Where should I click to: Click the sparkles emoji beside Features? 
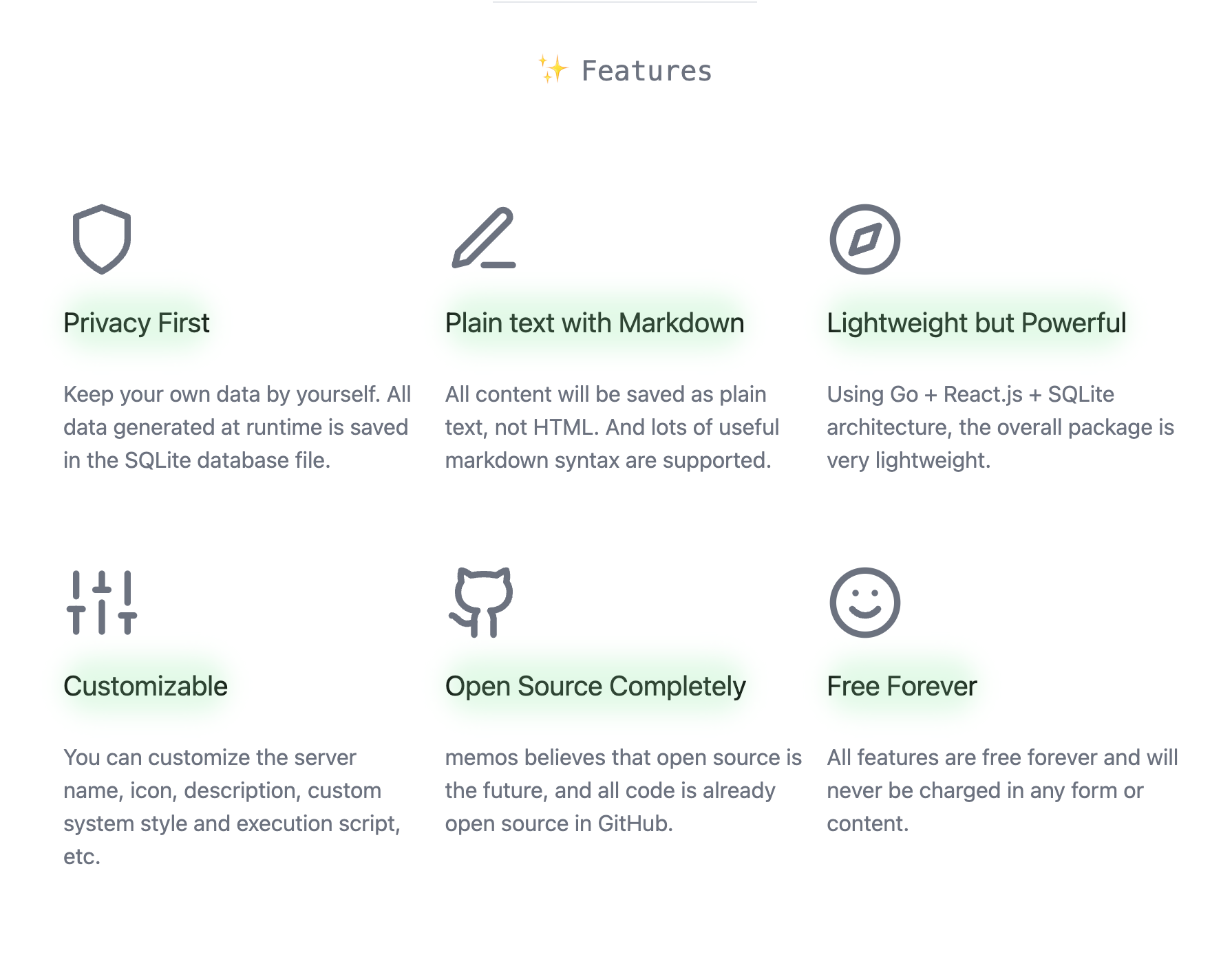[553, 70]
